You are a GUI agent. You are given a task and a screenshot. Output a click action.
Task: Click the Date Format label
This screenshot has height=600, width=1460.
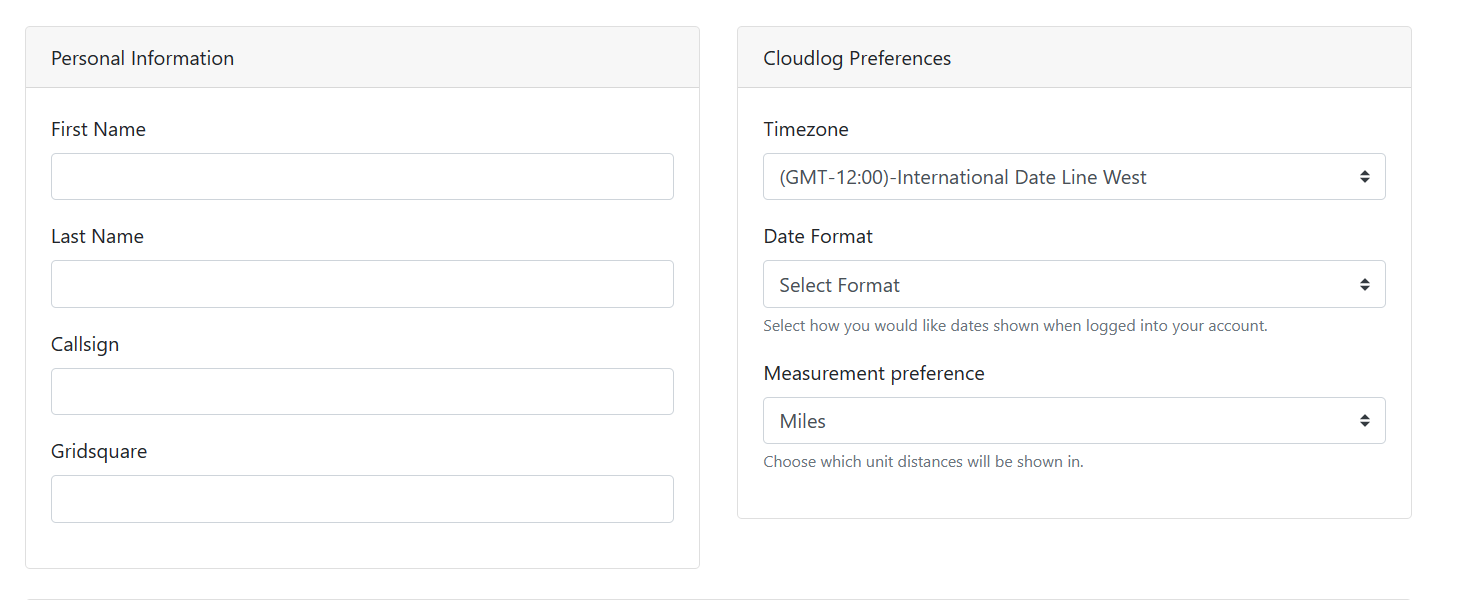pyautogui.click(x=818, y=236)
